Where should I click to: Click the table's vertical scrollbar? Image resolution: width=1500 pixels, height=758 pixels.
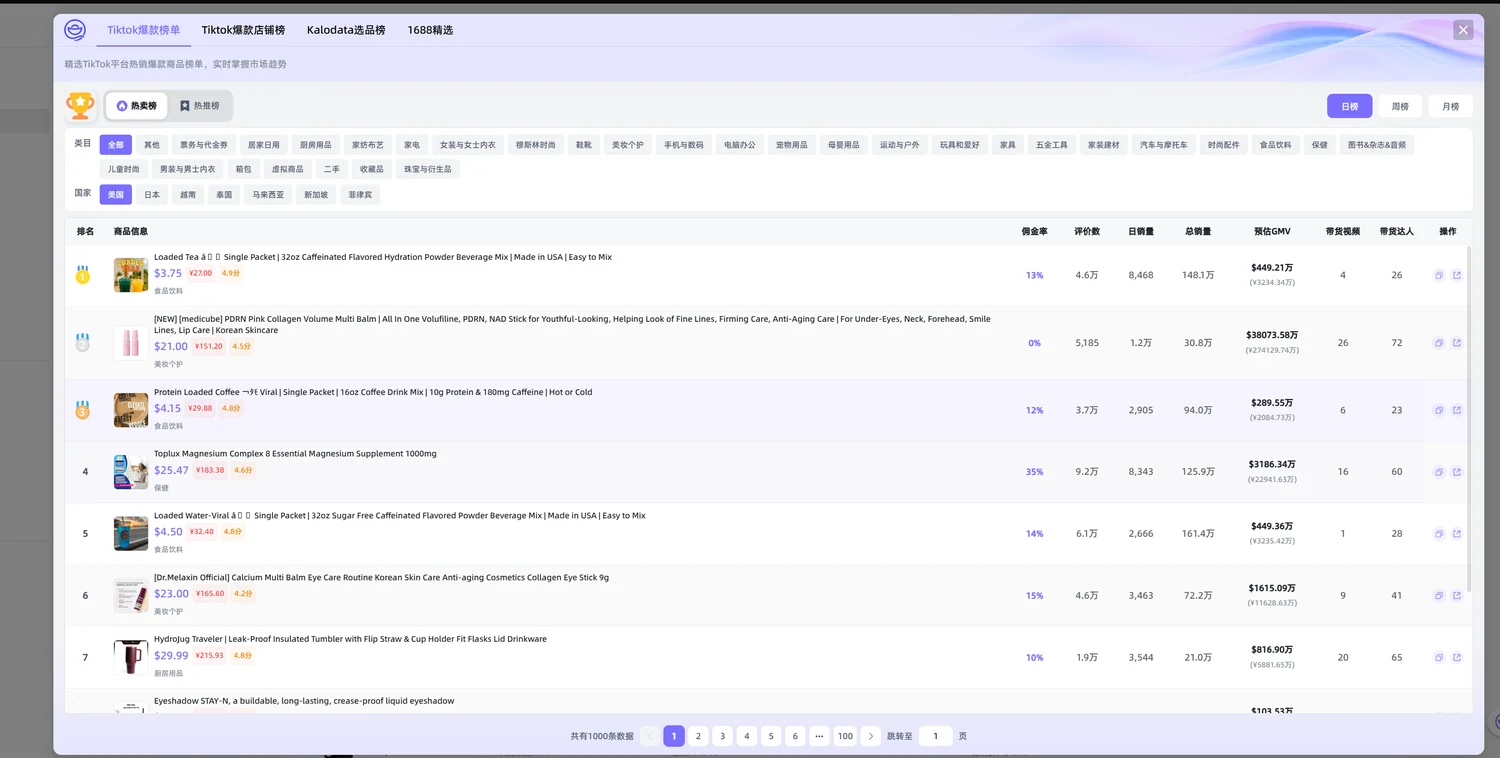tap(1469, 418)
